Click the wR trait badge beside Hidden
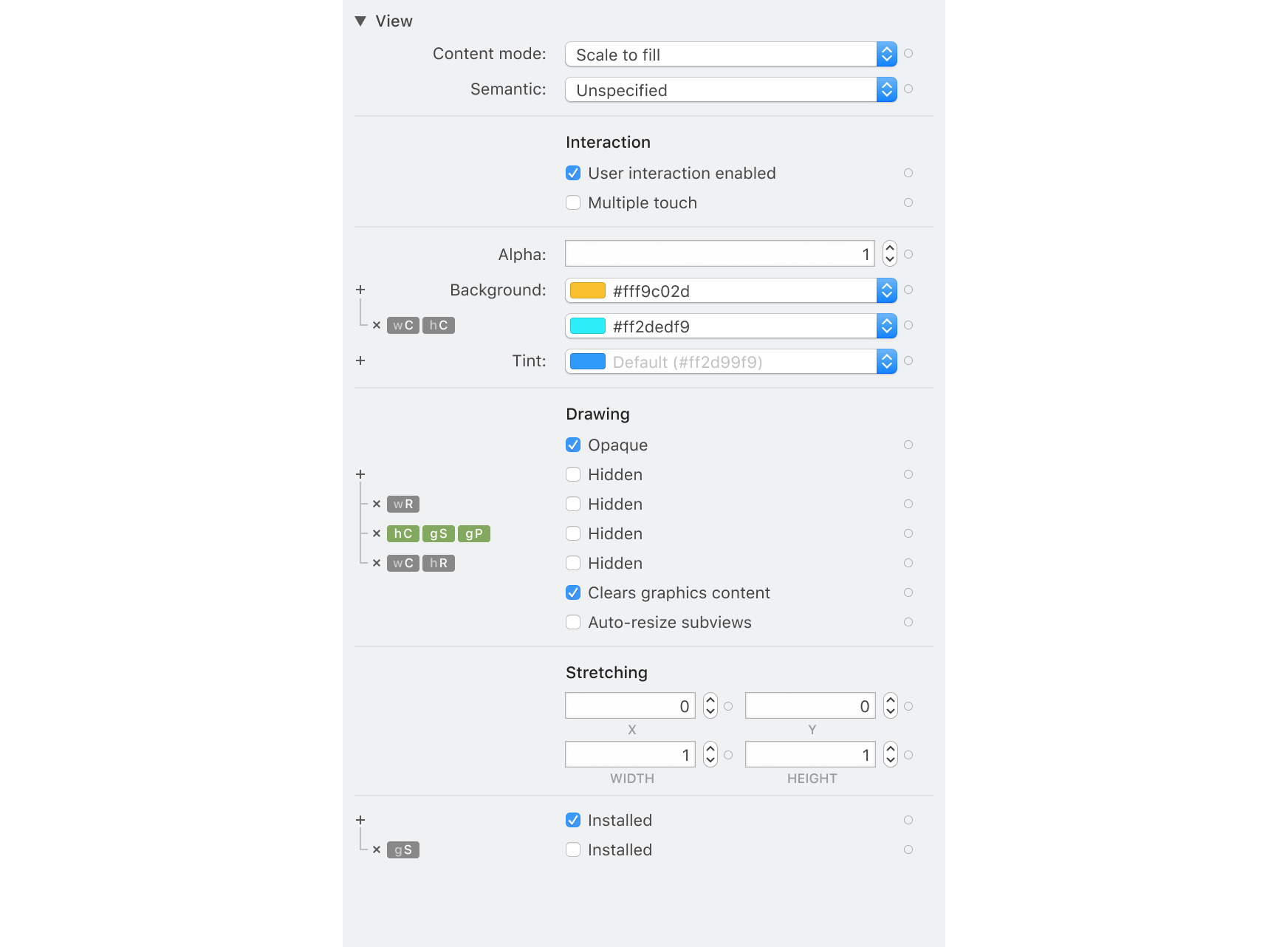The width and height of the screenshot is (1288, 947). pos(403,504)
